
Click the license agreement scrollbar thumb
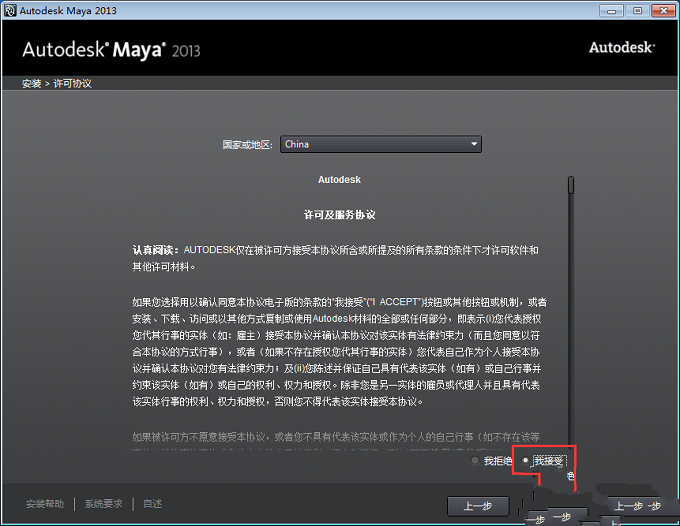pos(571,185)
